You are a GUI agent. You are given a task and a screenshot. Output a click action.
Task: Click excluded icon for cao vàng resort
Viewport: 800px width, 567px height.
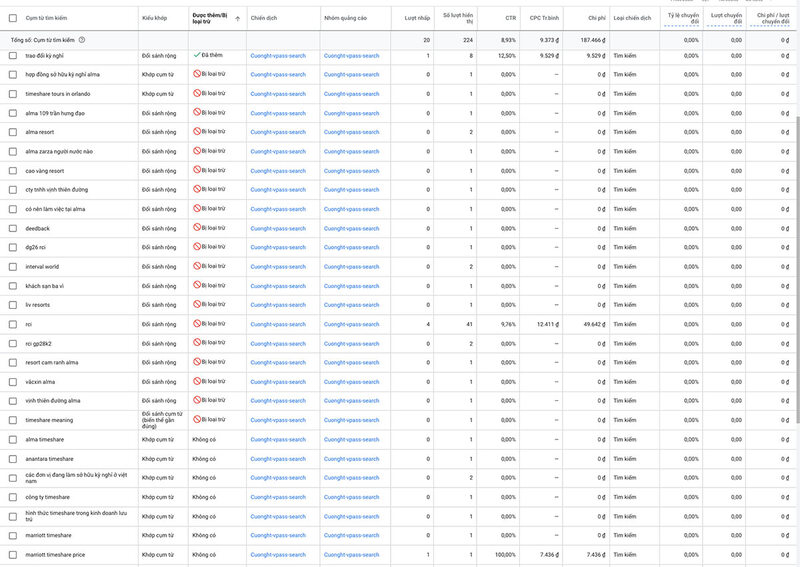point(197,170)
